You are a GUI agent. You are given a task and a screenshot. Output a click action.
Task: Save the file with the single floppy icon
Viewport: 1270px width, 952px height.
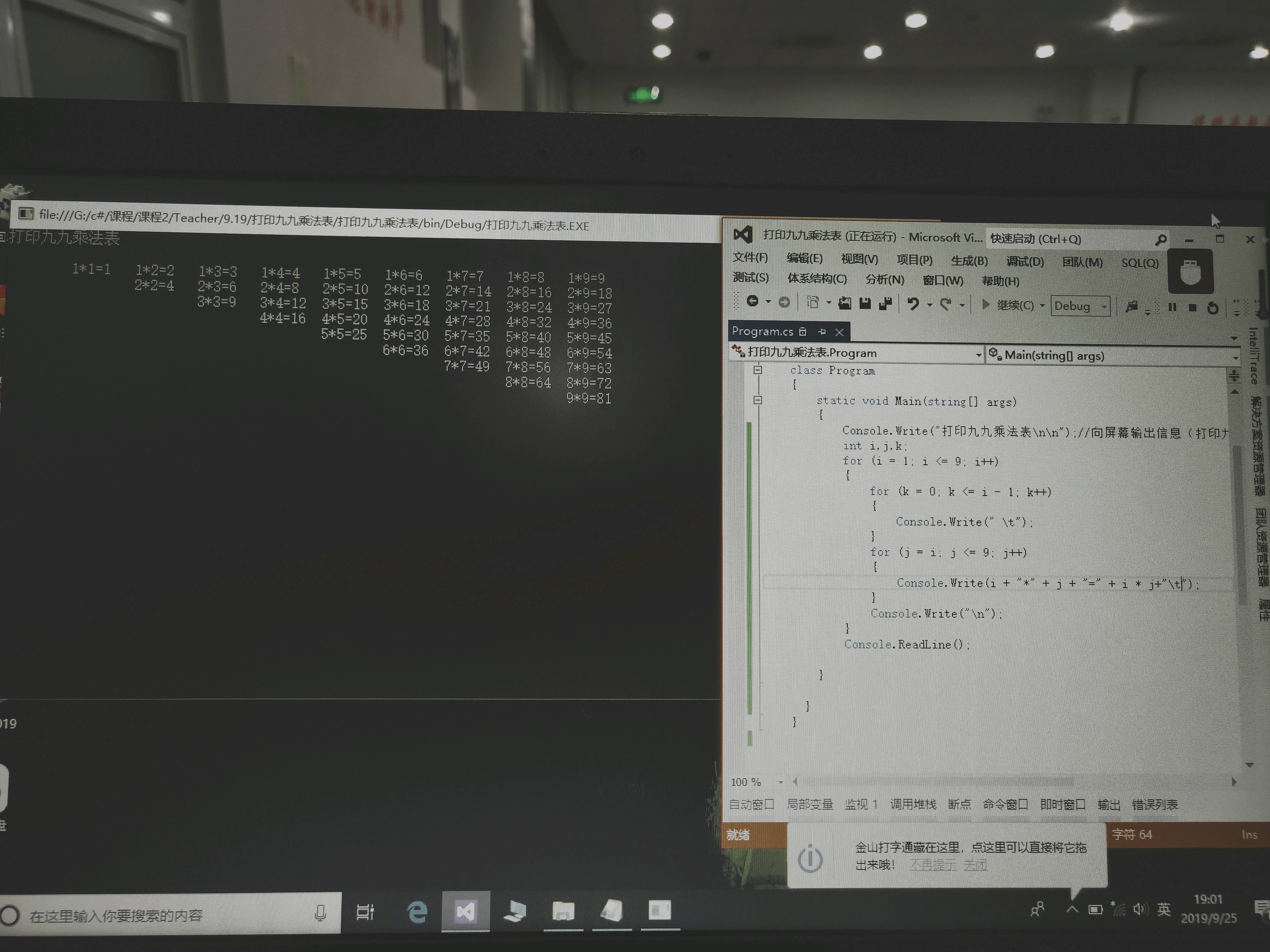point(865,304)
